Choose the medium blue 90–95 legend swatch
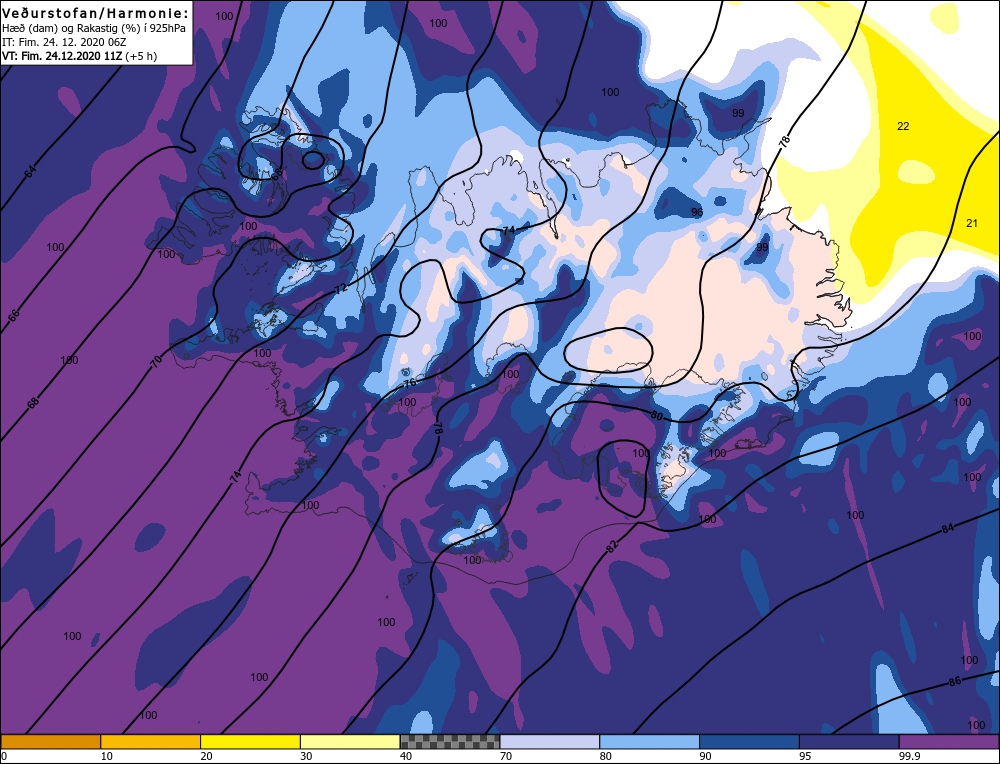The width and height of the screenshot is (1000, 764). (749, 741)
